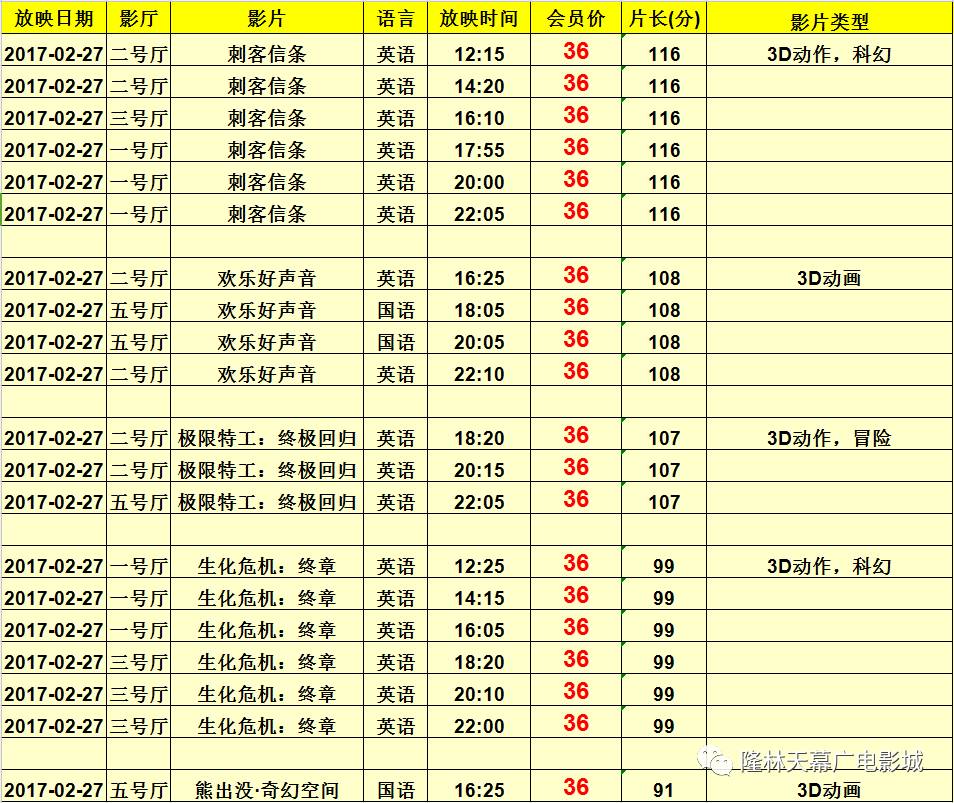Select 五号厅 in the 20:05 row
This screenshot has width=954, height=803.
139,339
